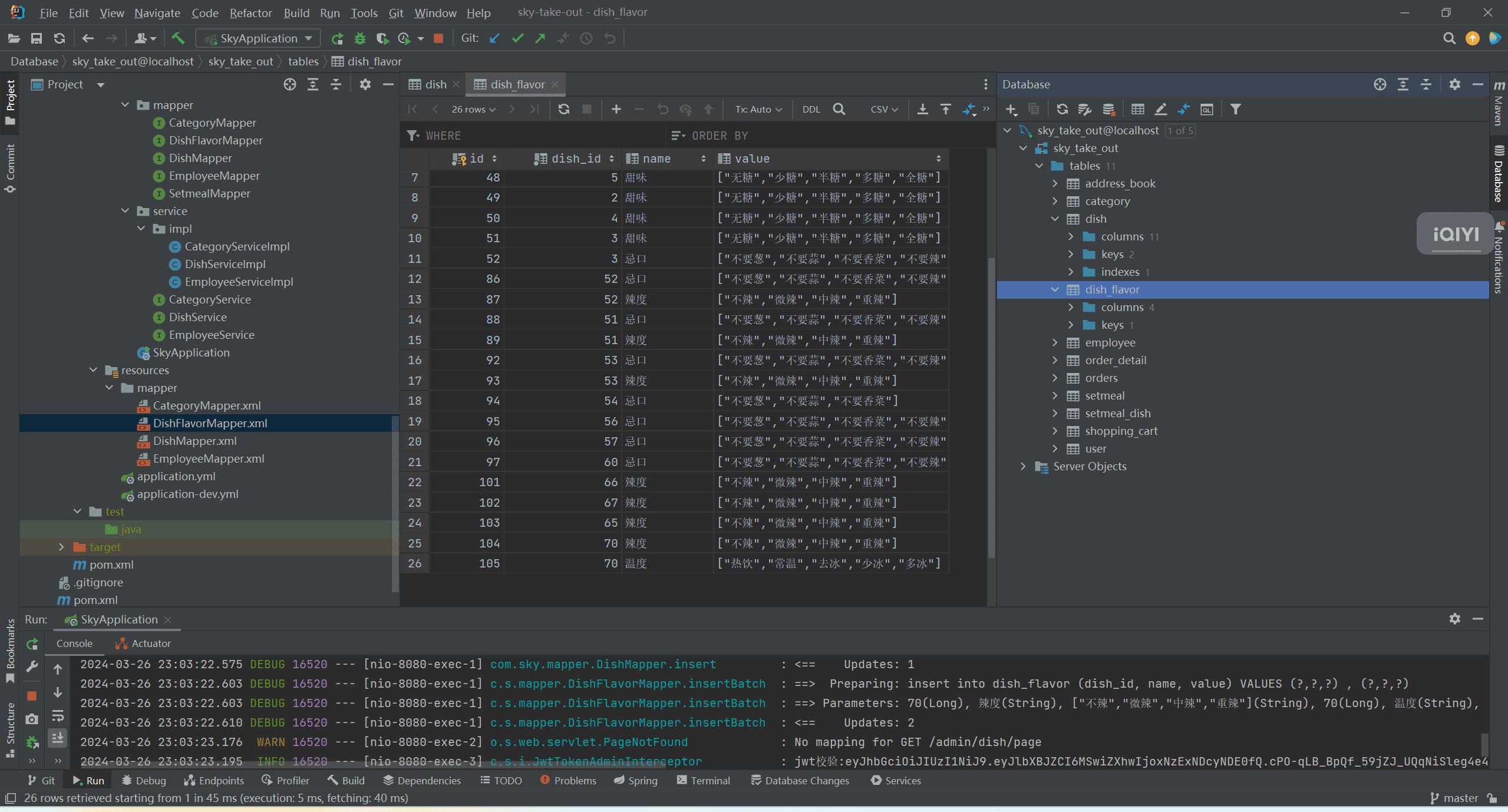Open the Database Changes tool window
1508x812 pixels.
coord(800,780)
